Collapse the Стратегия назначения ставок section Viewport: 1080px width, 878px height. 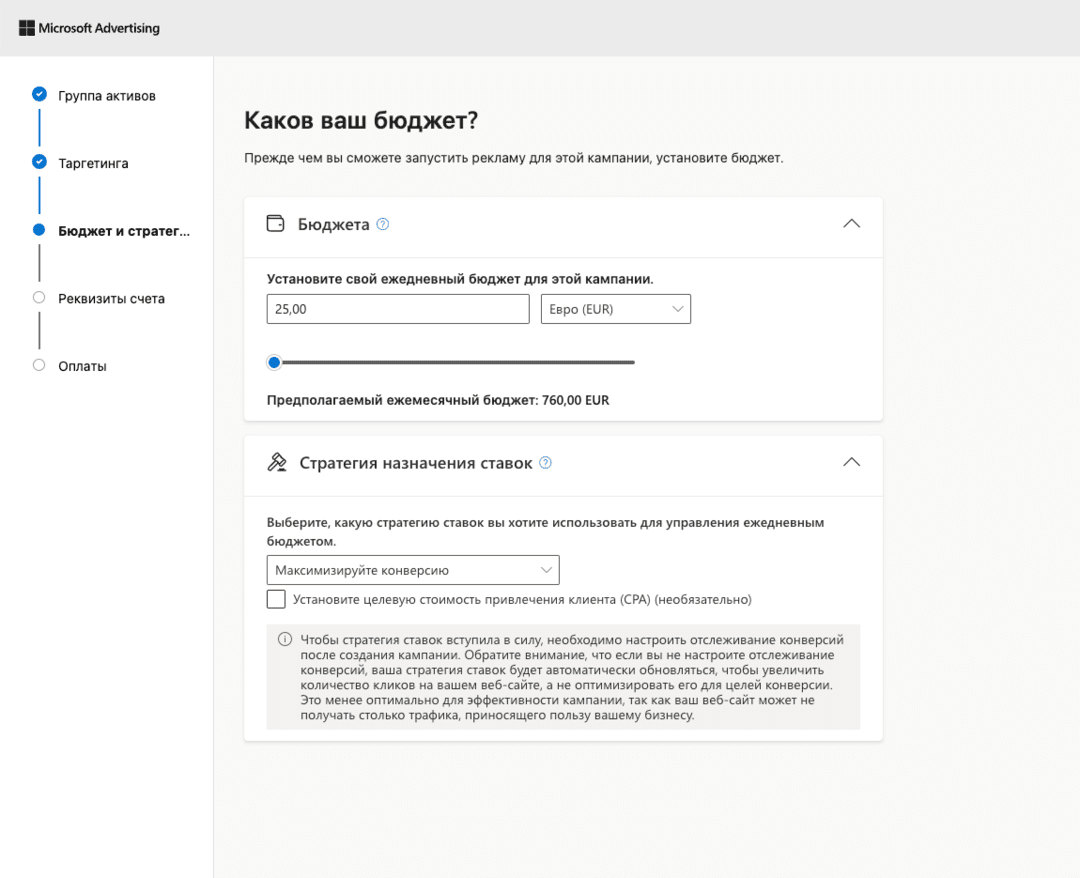851,462
